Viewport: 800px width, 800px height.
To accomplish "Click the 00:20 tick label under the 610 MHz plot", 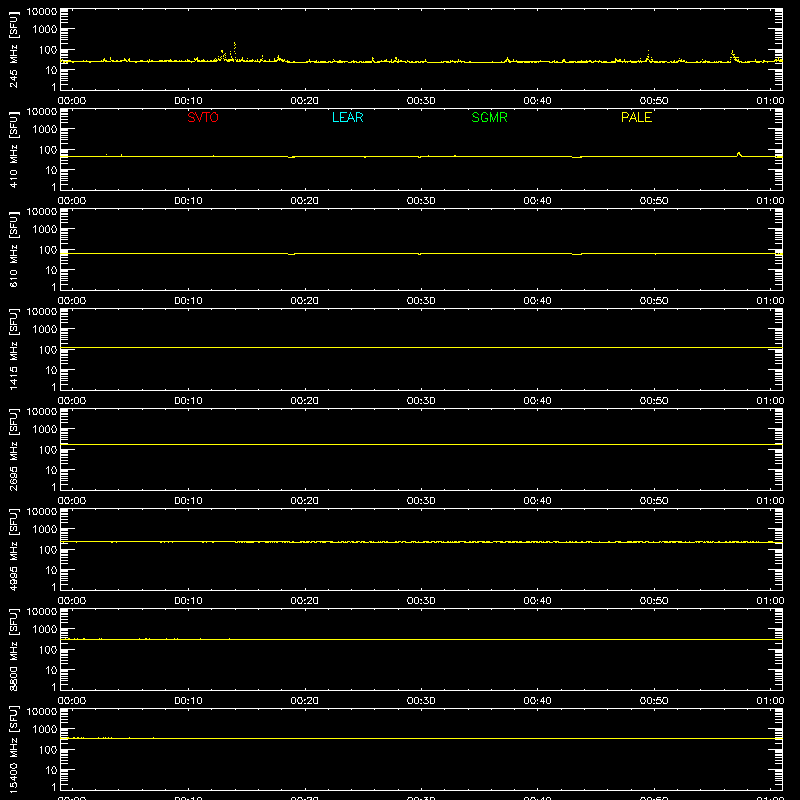I will pyautogui.click(x=305, y=301).
